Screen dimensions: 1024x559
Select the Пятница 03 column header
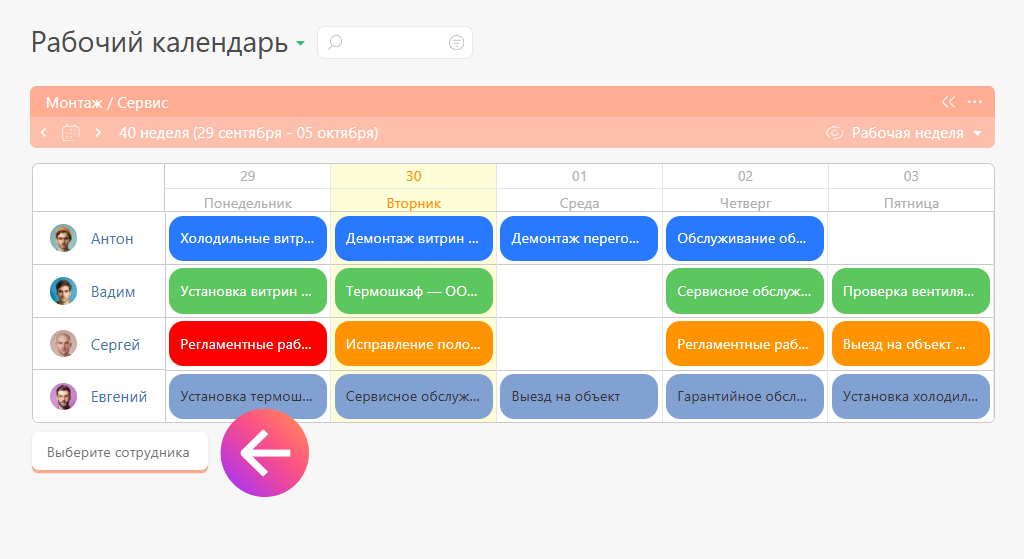tap(911, 188)
